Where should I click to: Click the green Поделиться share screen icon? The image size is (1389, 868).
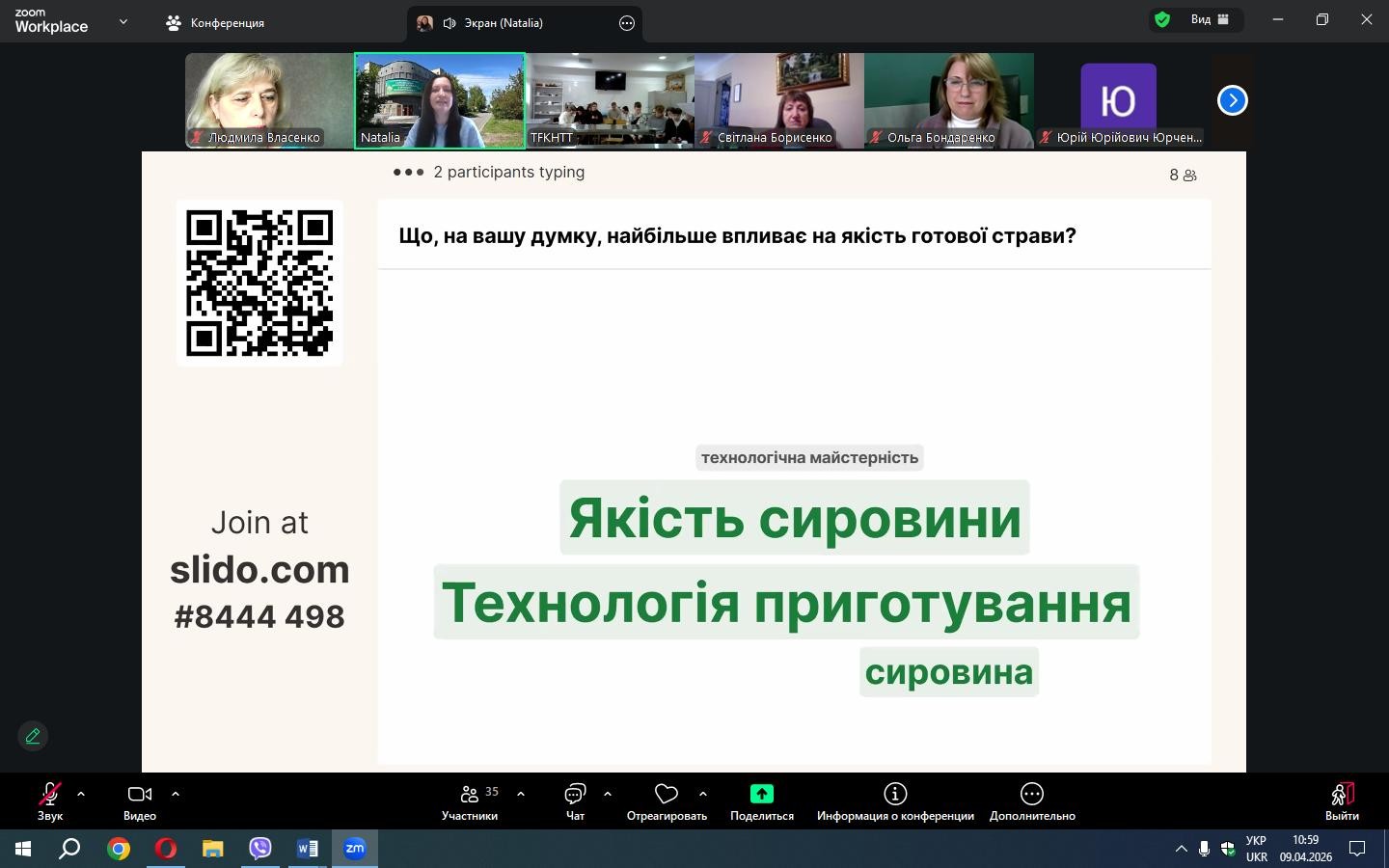click(x=761, y=794)
